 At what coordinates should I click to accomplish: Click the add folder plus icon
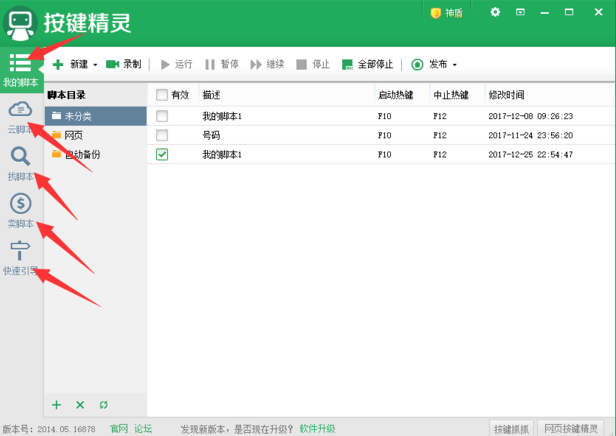coord(57,405)
